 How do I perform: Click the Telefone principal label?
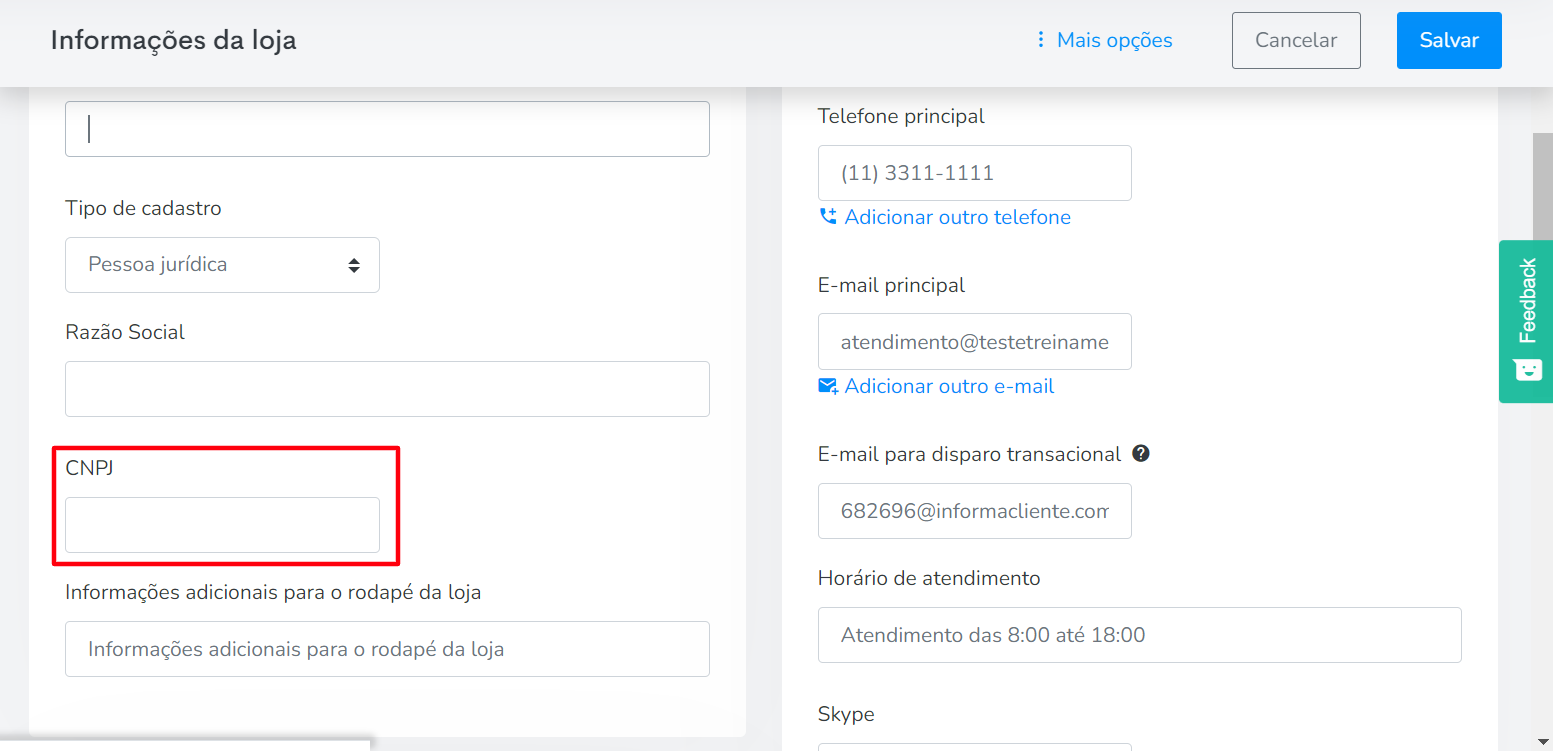[901, 116]
